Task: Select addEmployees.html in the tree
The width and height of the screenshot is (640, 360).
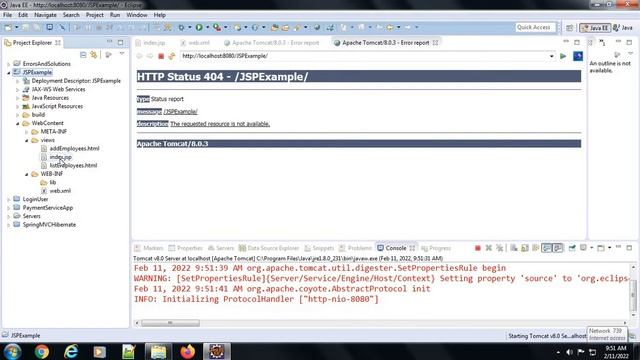Action: [74, 148]
